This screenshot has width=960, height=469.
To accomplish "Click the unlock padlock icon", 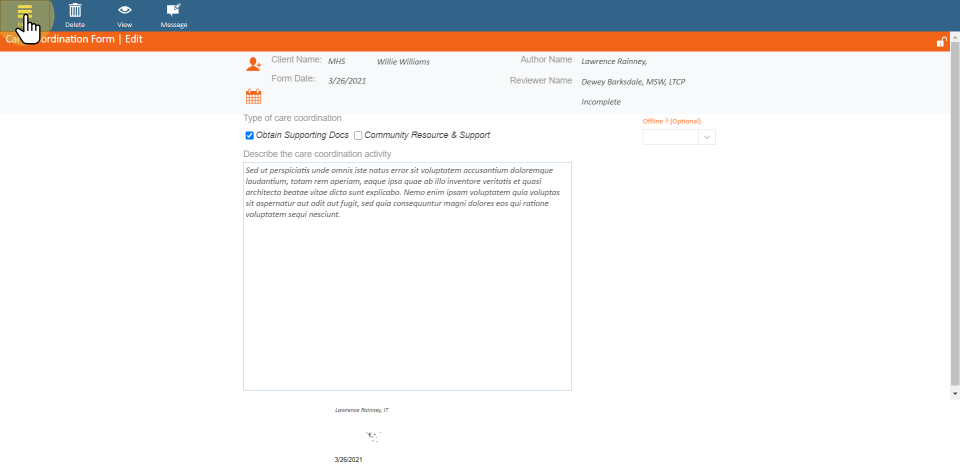I will pos(941,41).
